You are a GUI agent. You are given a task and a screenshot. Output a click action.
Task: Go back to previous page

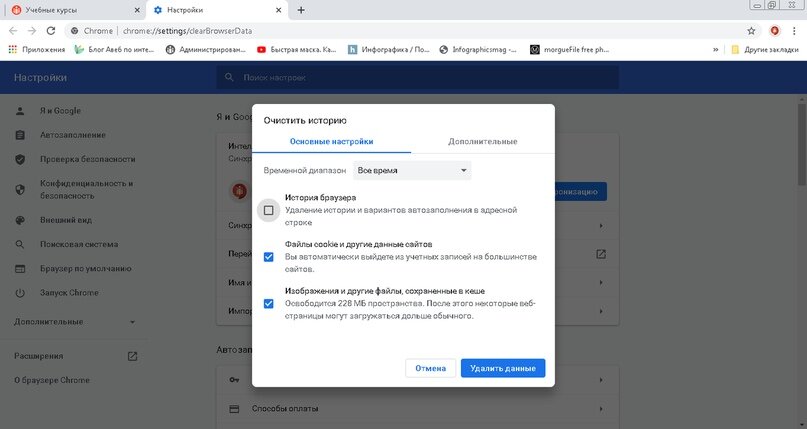(13, 31)
